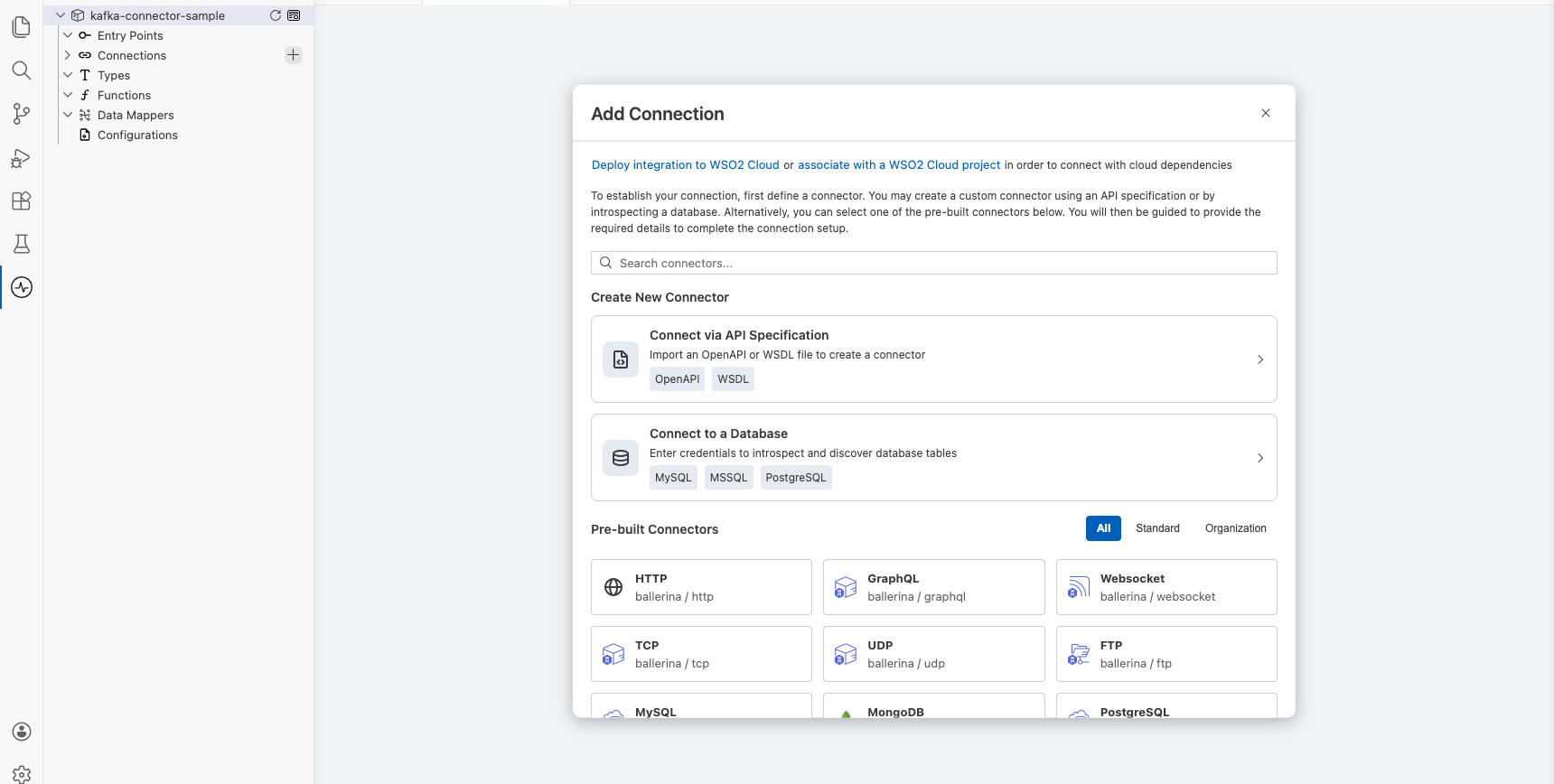Viewport: 1554px width, 784px height.
Task: Choose the HTTP ballerina / http connector card
Action: click(701, 587)
